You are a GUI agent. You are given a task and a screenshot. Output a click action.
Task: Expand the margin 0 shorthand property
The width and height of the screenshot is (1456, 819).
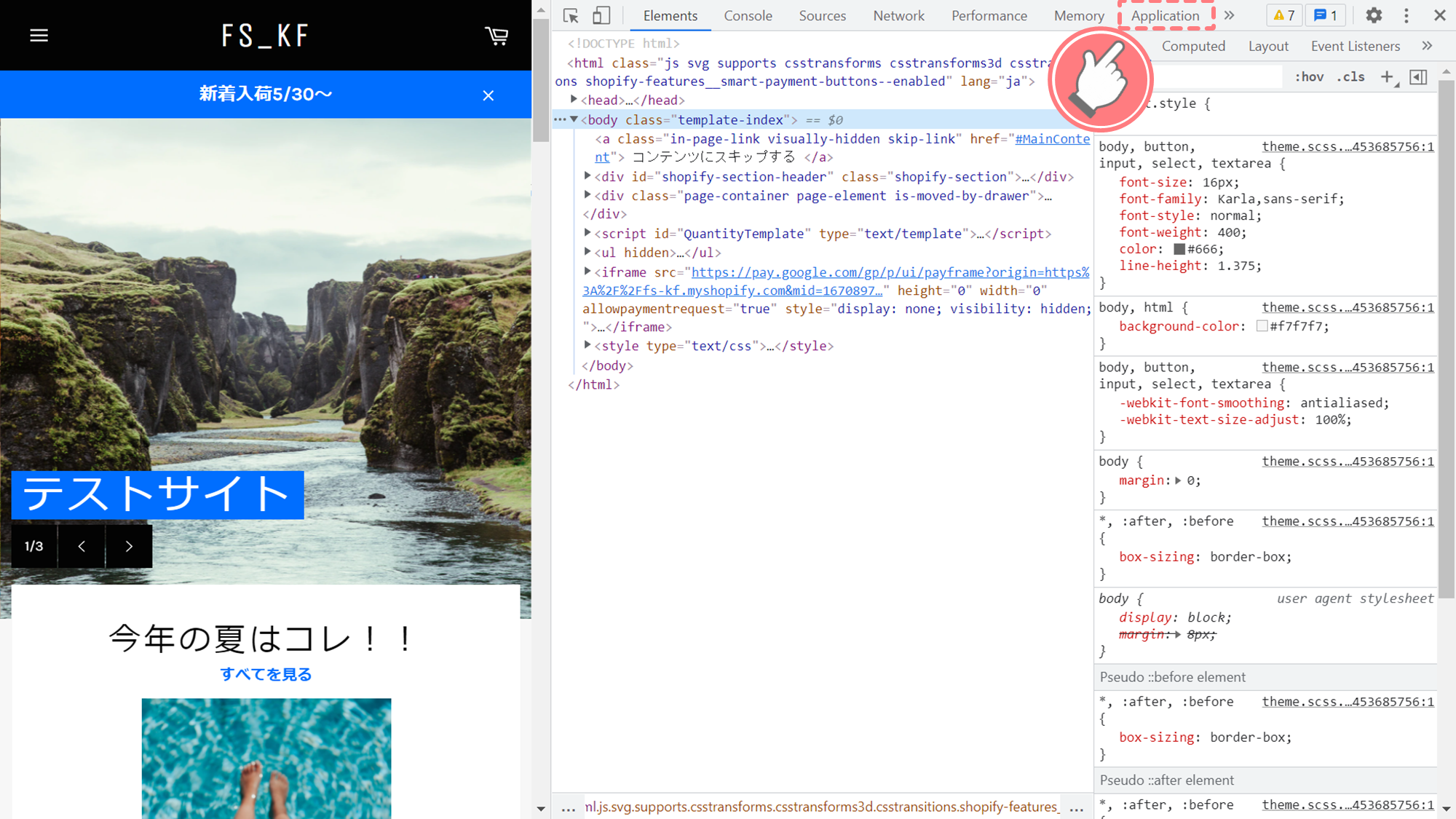(1178, 480)
